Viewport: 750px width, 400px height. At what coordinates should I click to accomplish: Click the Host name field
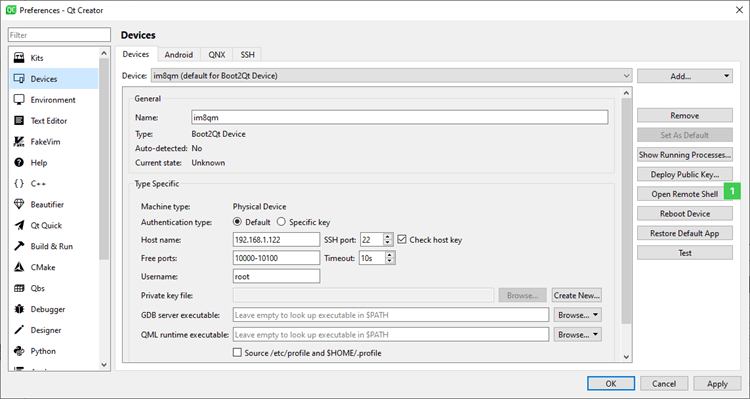(x=276, y=239)
